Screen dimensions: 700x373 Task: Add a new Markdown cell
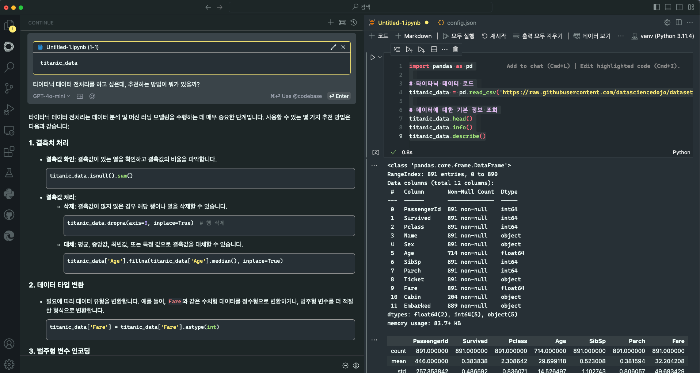(x=413, y=36)
